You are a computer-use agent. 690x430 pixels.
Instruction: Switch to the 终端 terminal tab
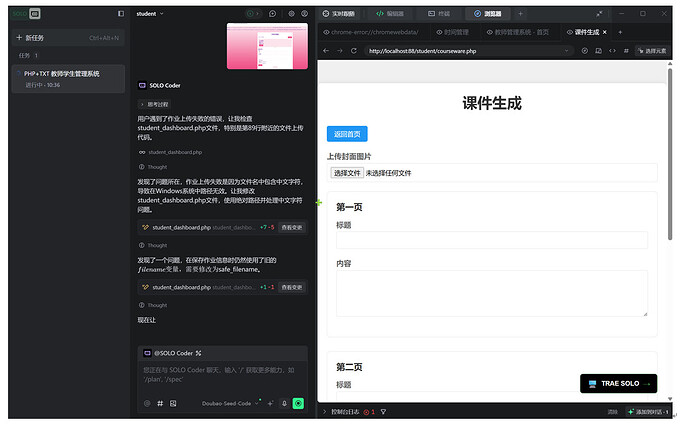pos(437,14)
